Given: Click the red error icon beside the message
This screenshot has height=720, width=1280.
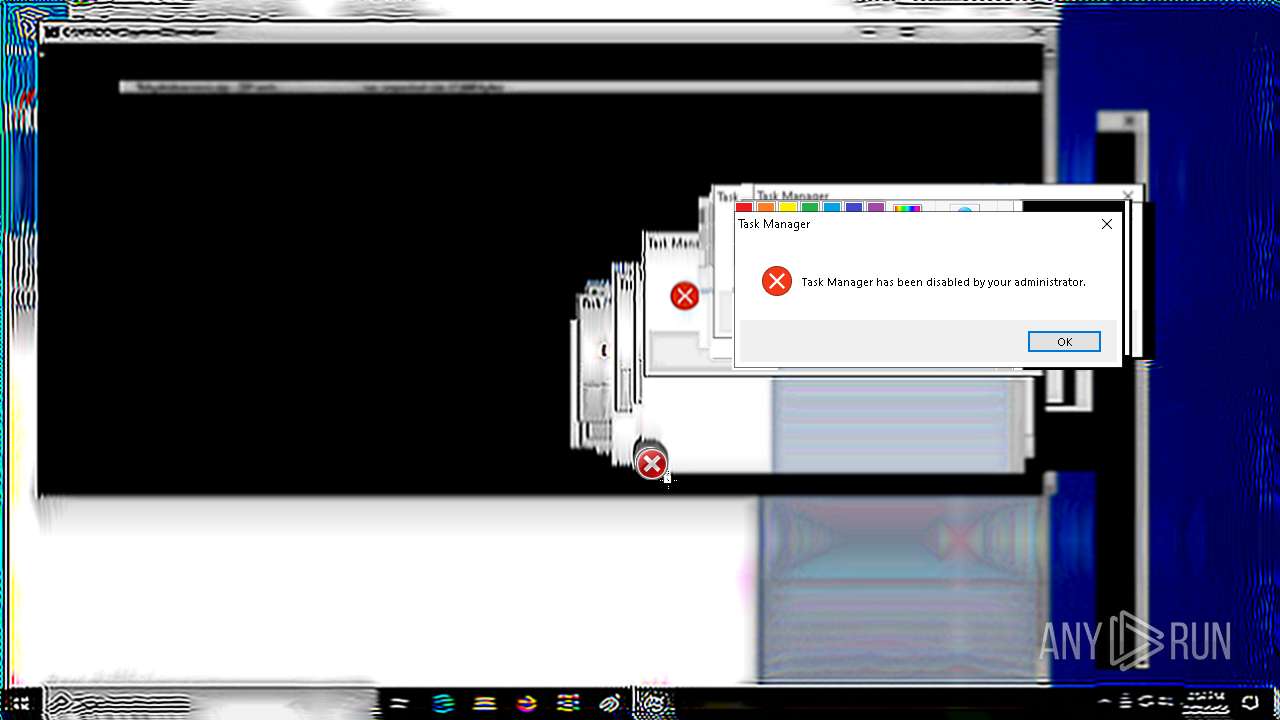Looking at the screenshot, I should pyautogui.click(x=777, y=282).
